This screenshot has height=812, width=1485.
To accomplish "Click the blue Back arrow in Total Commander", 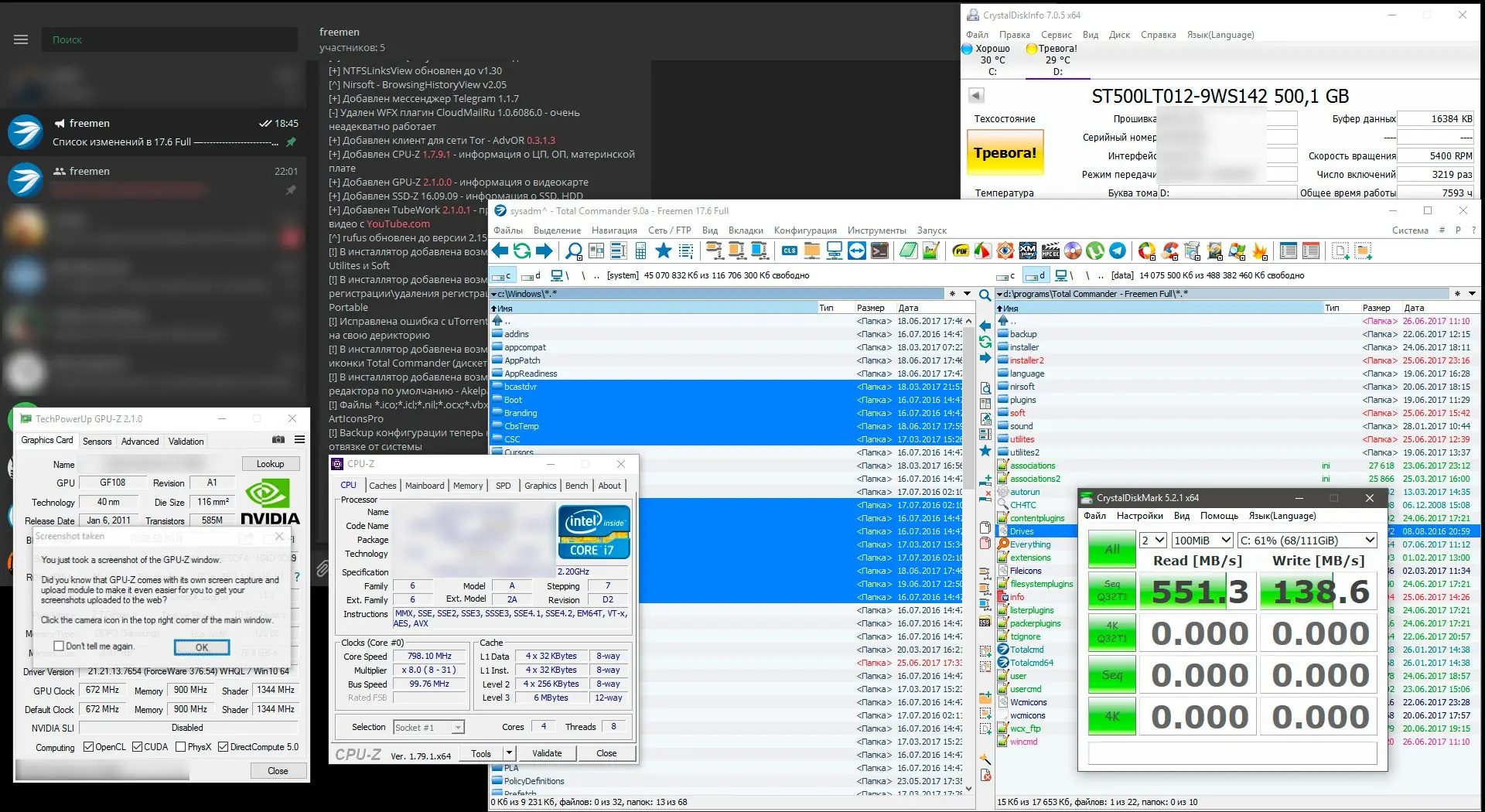I will pyautogui.click(x=500, y=251).
